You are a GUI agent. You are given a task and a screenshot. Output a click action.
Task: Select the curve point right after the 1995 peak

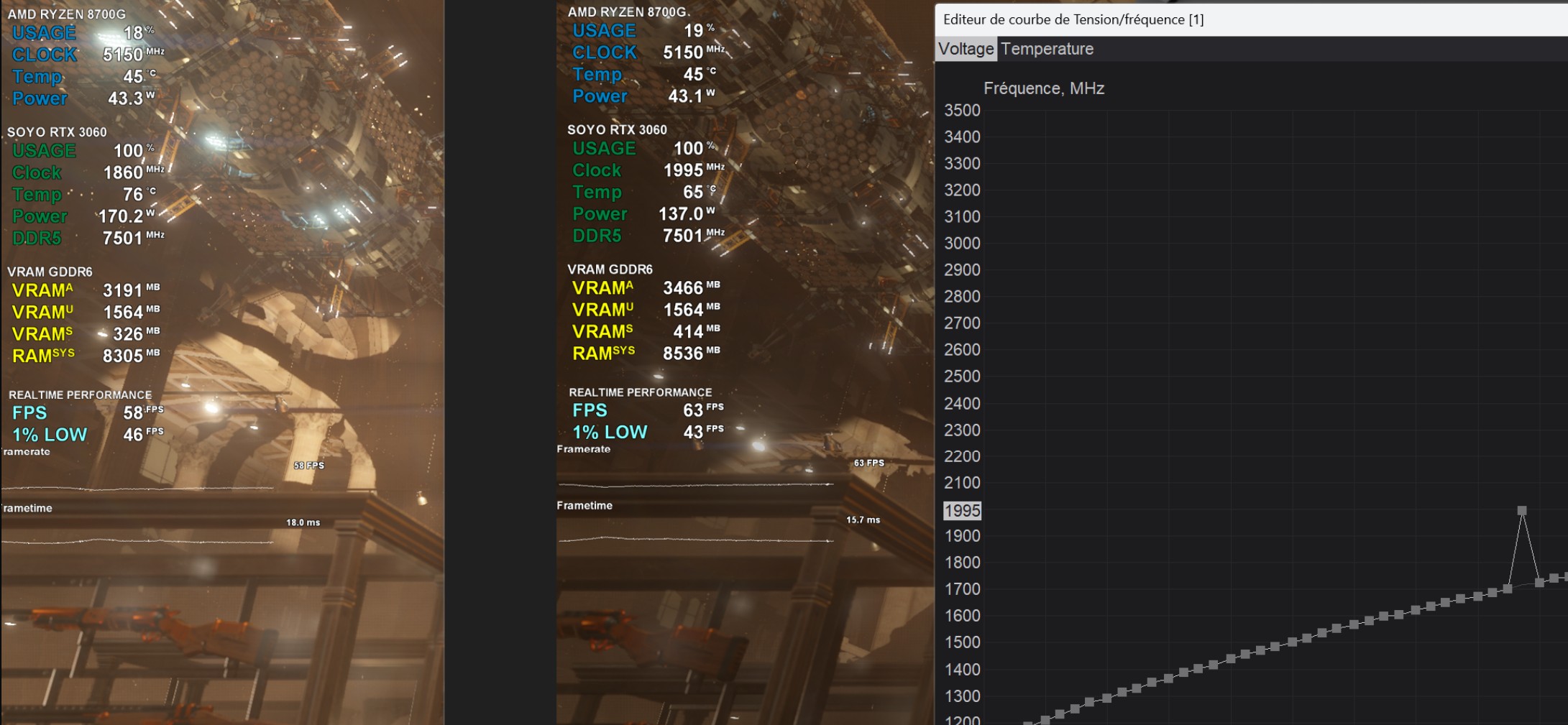pos(1539,582)
